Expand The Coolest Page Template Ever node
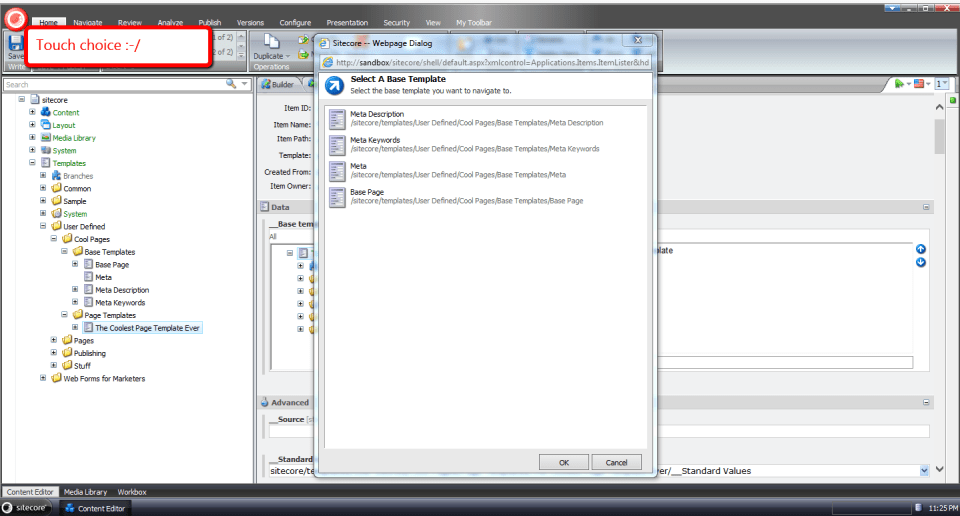Viewport: 960px width, 516px height. pos(75,327)
